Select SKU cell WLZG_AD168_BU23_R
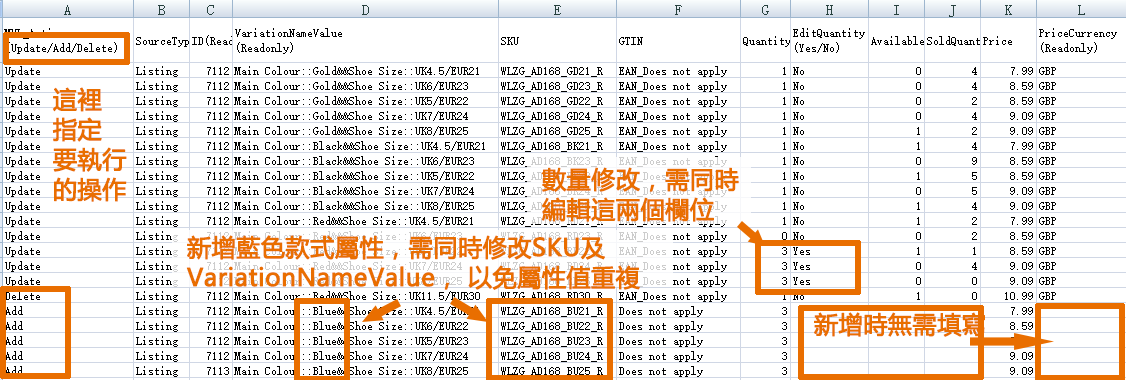Viewport: 1126px width, 380px height. pyautogui.click(x=557, y=341)
